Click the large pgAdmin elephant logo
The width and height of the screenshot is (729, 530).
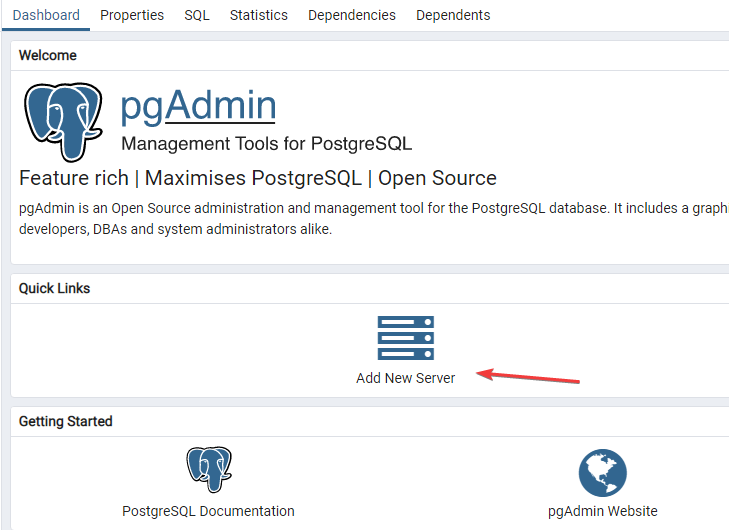click(x=63, y=122)
